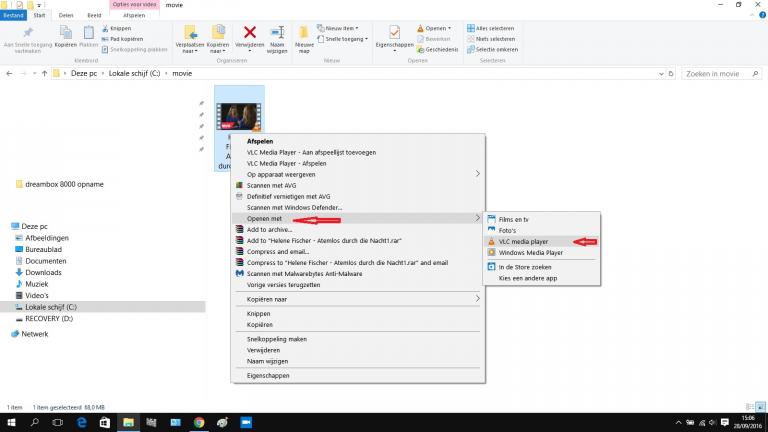Click the Kopiëren icon in the ribbon
Image resolution: width=768 pixels, height=432 pixels.
66,34
